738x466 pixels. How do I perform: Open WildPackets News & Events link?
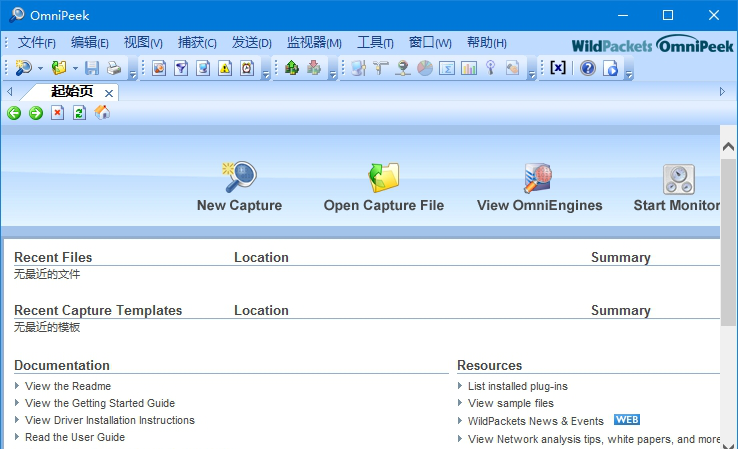[536, 421]
